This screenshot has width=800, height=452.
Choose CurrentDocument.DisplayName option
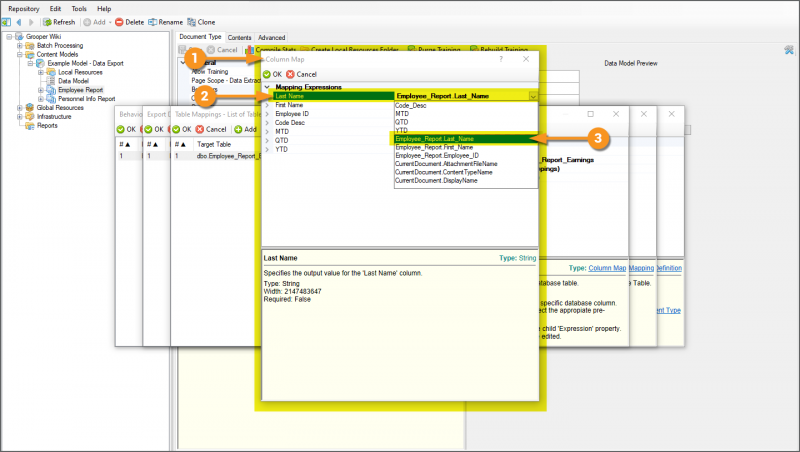coord(466,181)
